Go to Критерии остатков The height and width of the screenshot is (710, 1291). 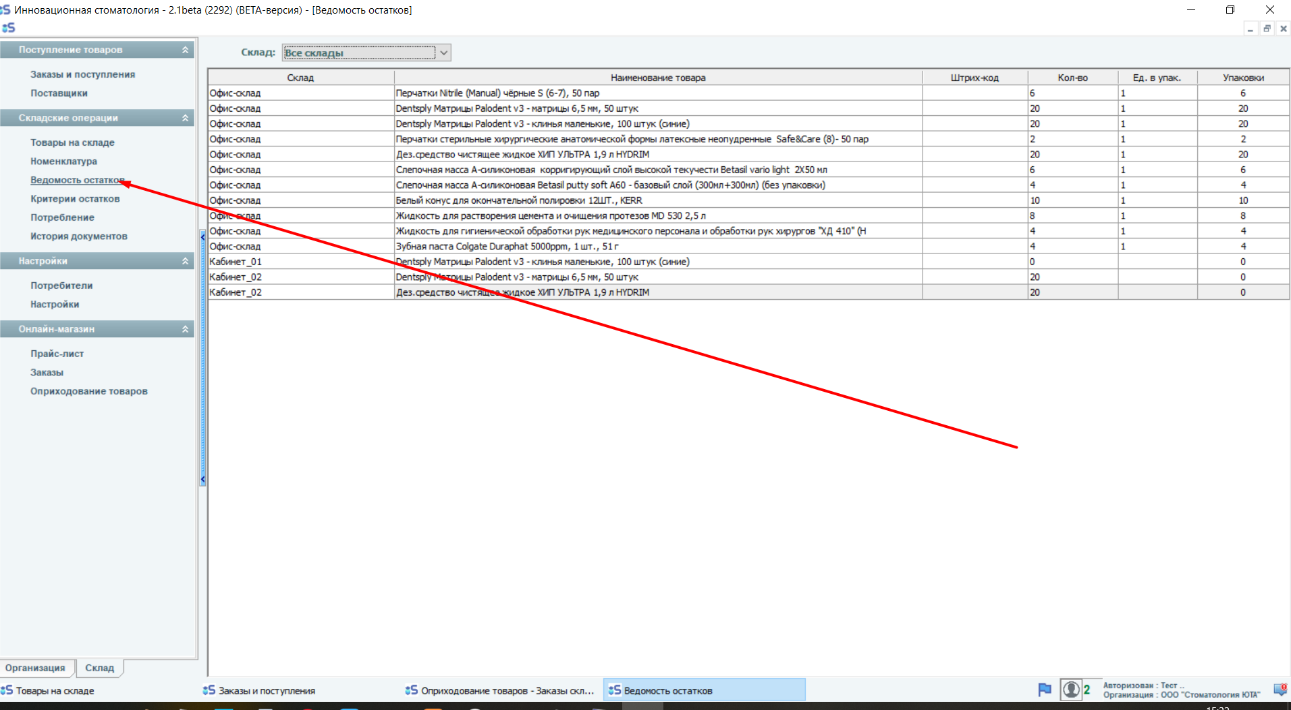click(75, 199)
